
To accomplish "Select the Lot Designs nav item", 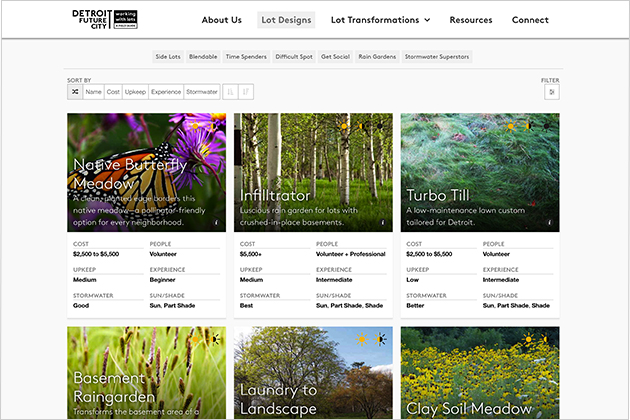I will pos(286,20).
